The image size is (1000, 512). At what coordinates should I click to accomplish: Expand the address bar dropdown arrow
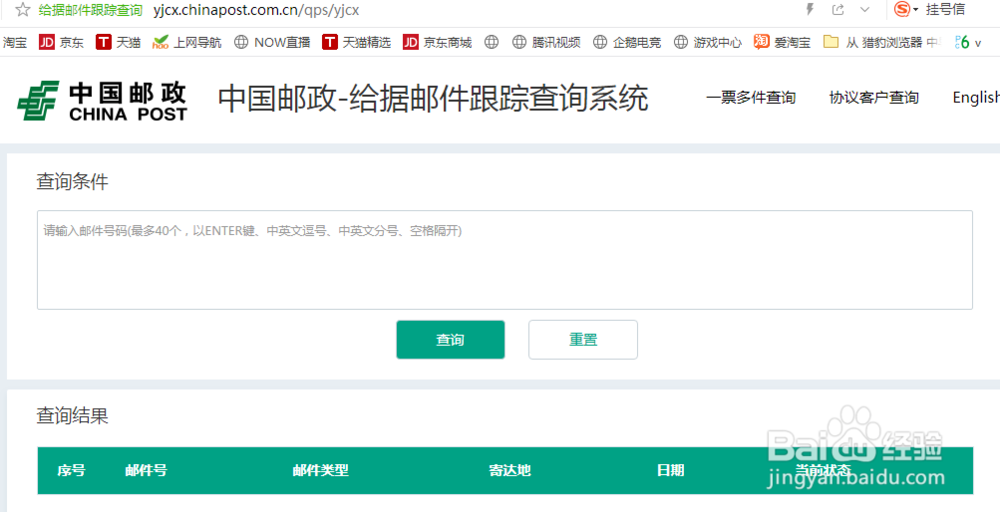coord(865,10)
